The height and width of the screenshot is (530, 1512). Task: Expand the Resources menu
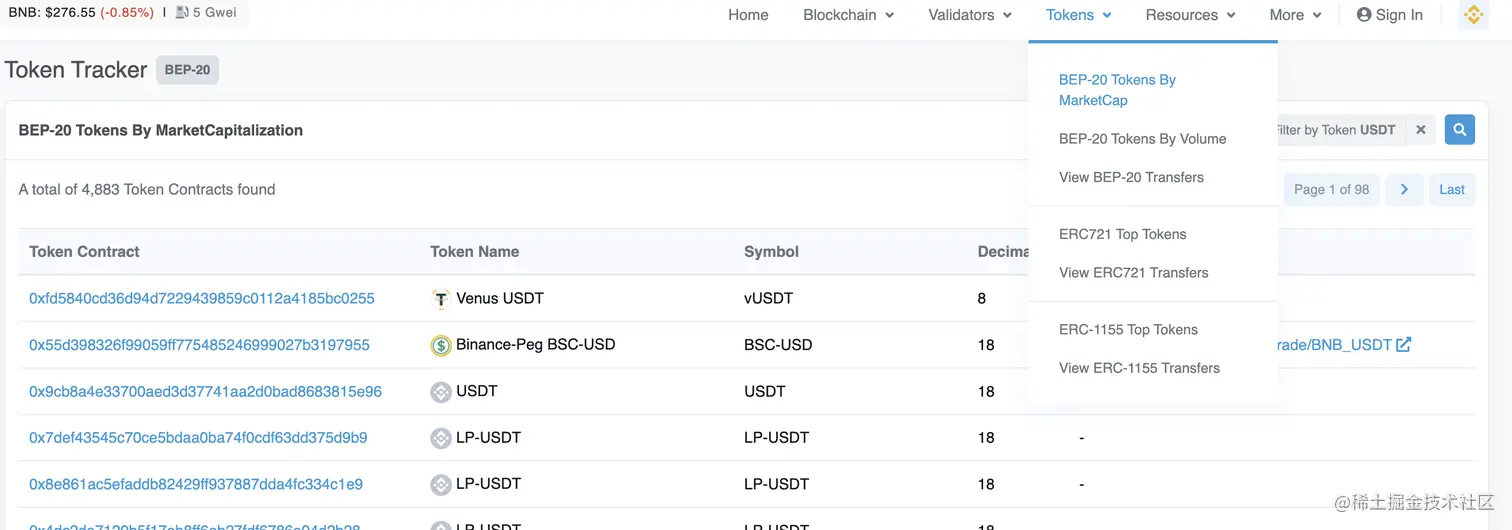pos(1190,15)
